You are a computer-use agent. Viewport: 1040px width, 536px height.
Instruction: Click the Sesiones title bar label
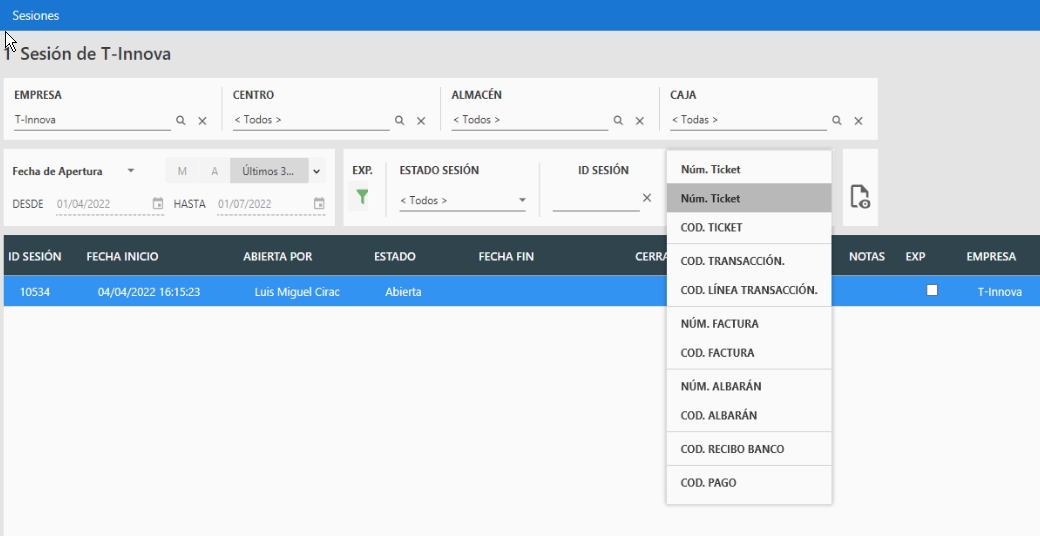[x=36, y=15]
